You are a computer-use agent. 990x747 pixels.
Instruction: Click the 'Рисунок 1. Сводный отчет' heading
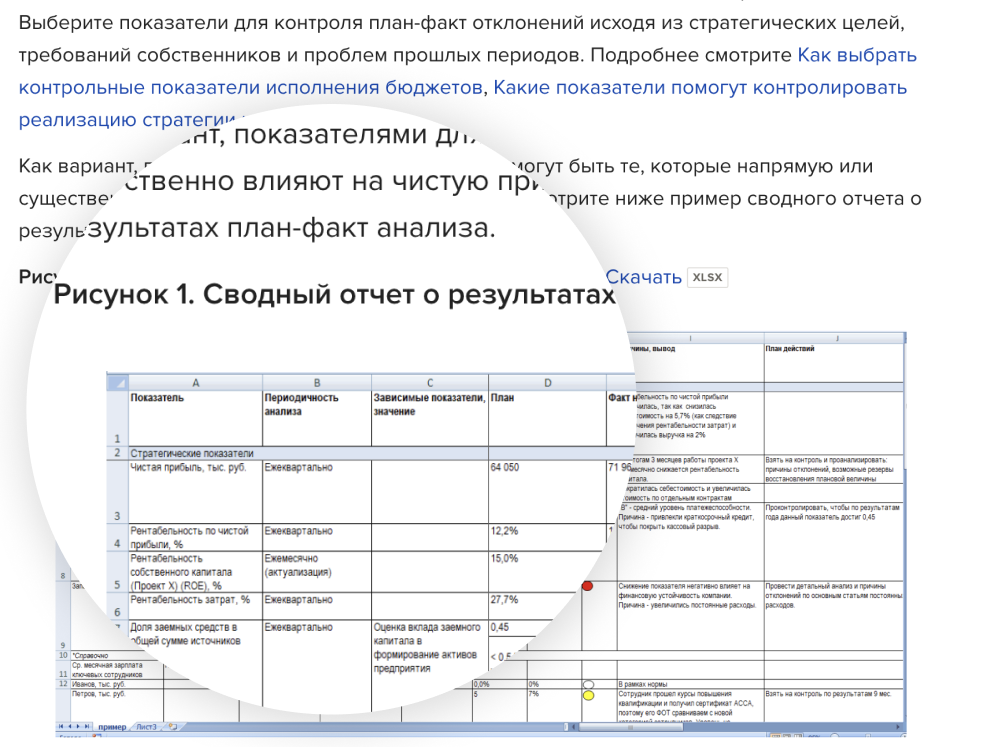click(x=334, y=294)
